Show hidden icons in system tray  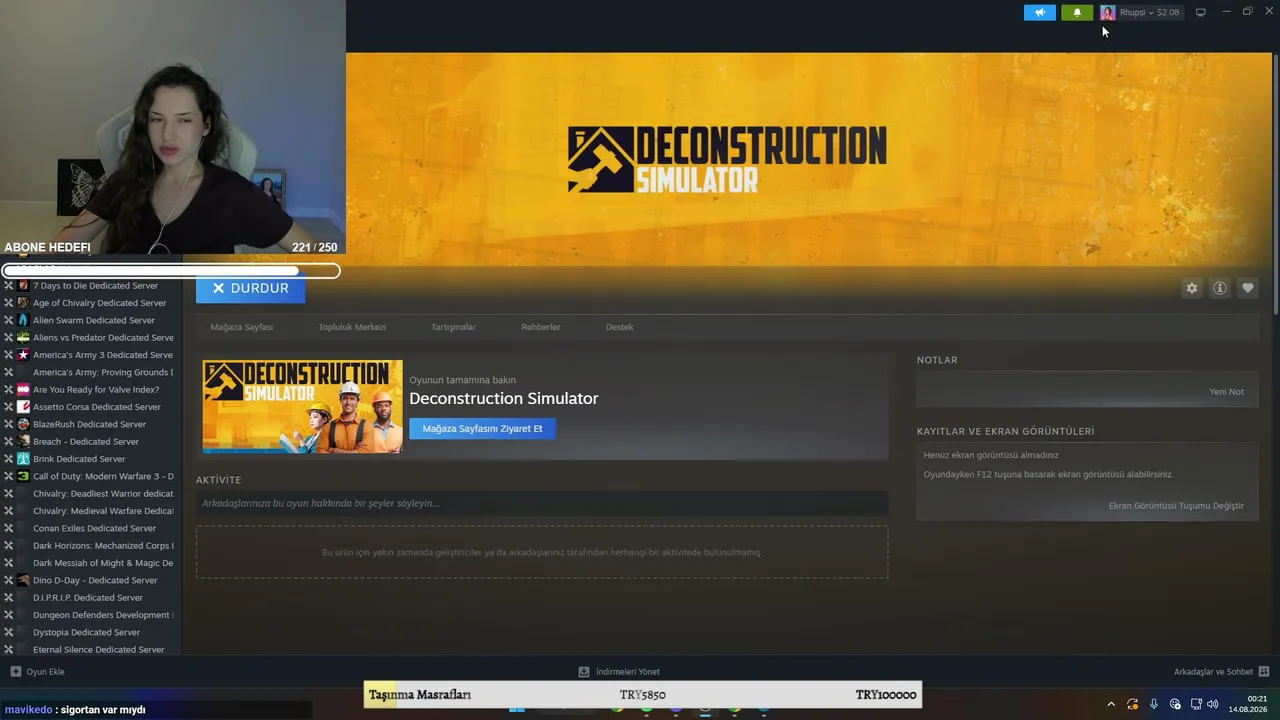pos(1111,704)
